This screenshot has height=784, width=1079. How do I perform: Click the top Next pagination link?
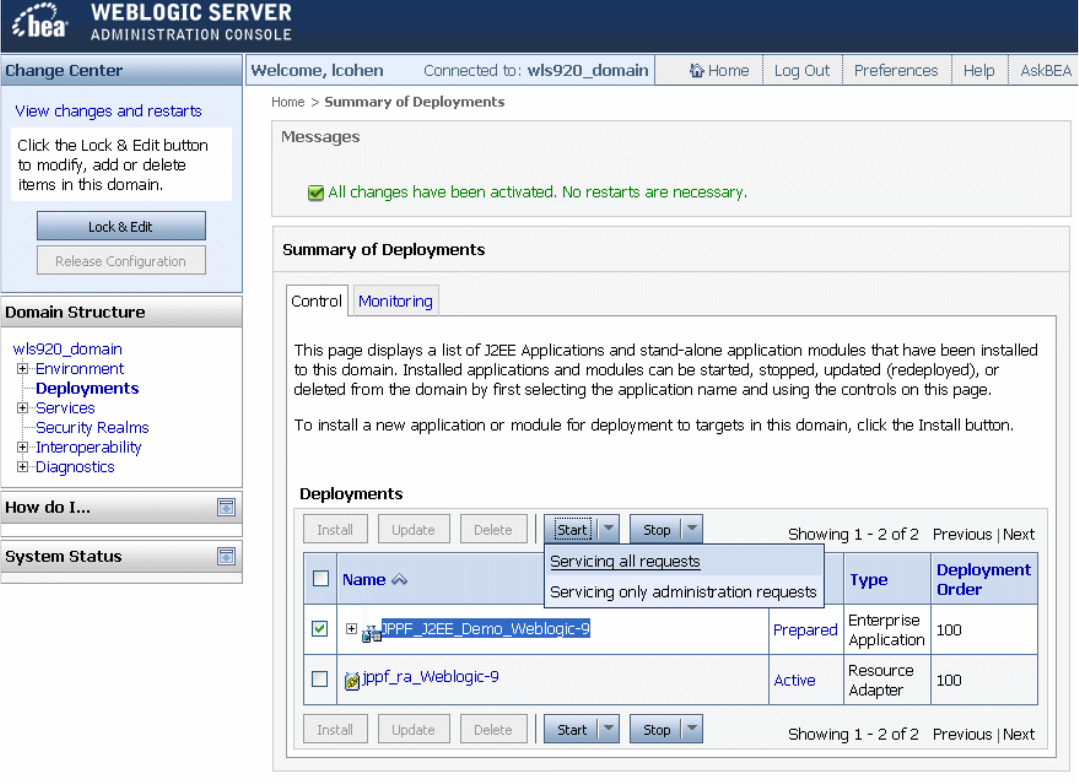(1018, 534)
